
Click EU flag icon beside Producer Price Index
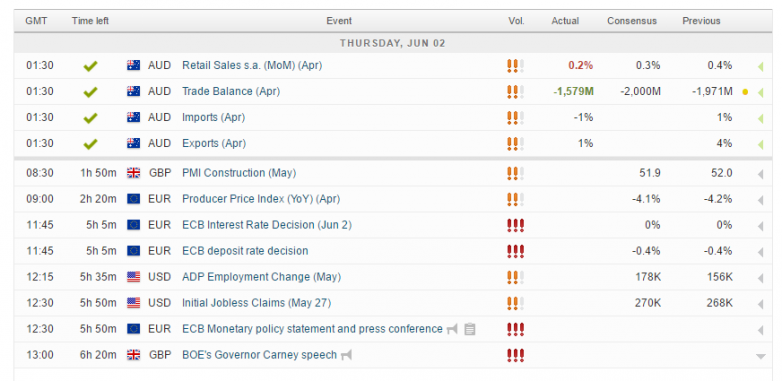pos(133,199)
